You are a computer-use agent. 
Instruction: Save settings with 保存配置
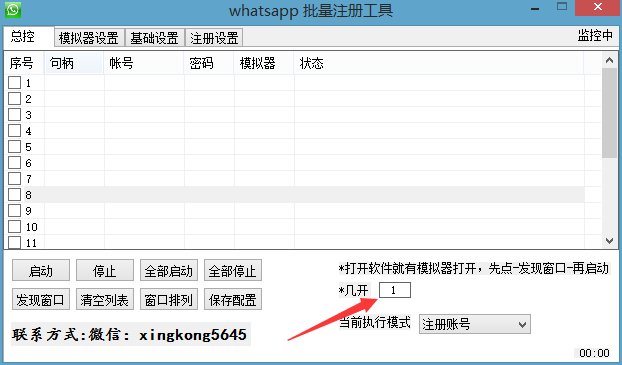(x=233, y=299)
